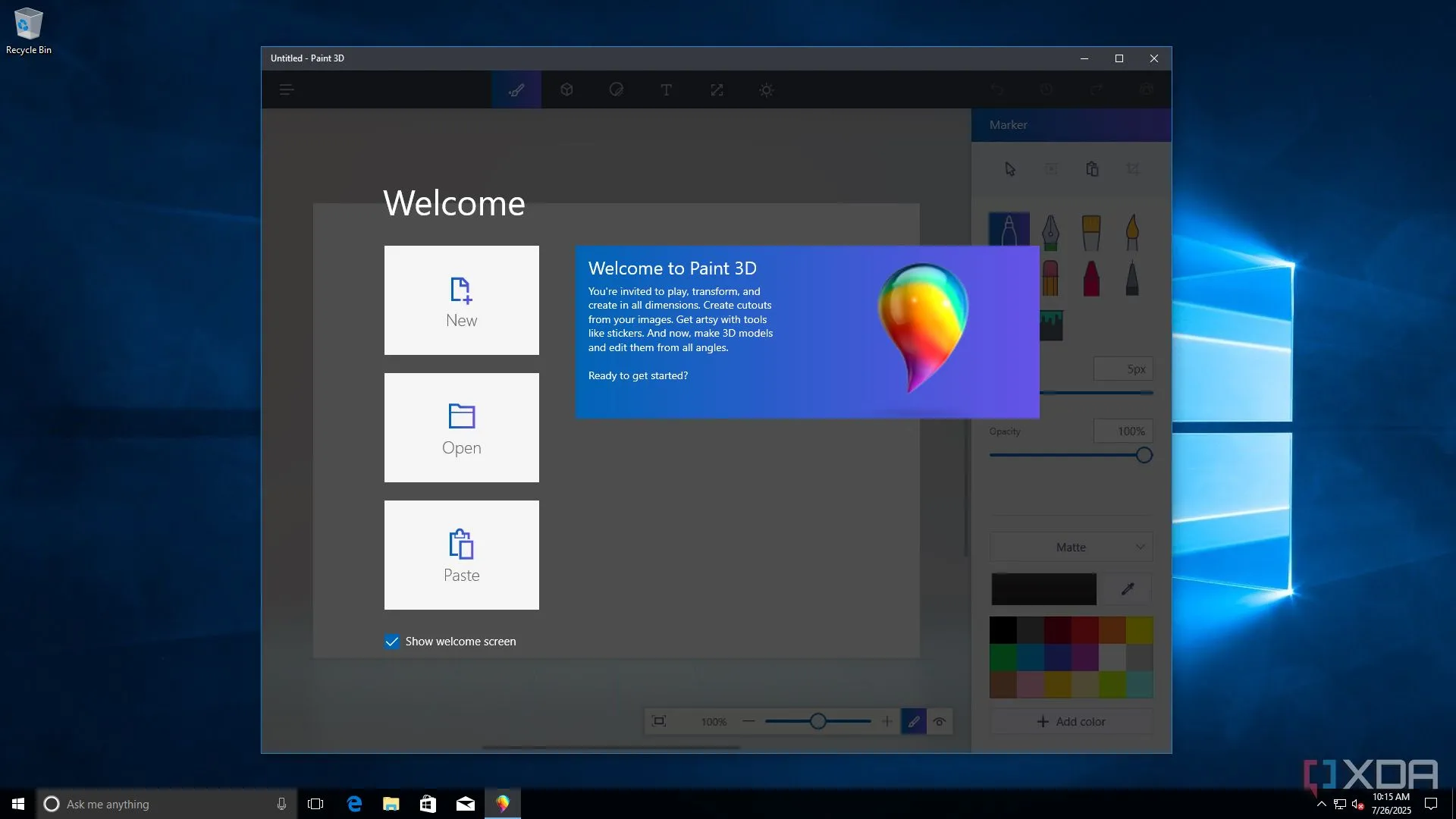The width and height of the screenshot is (1456, 819).
Task: Launch Edge from the taskbar
Action: [x=354, y=804]
